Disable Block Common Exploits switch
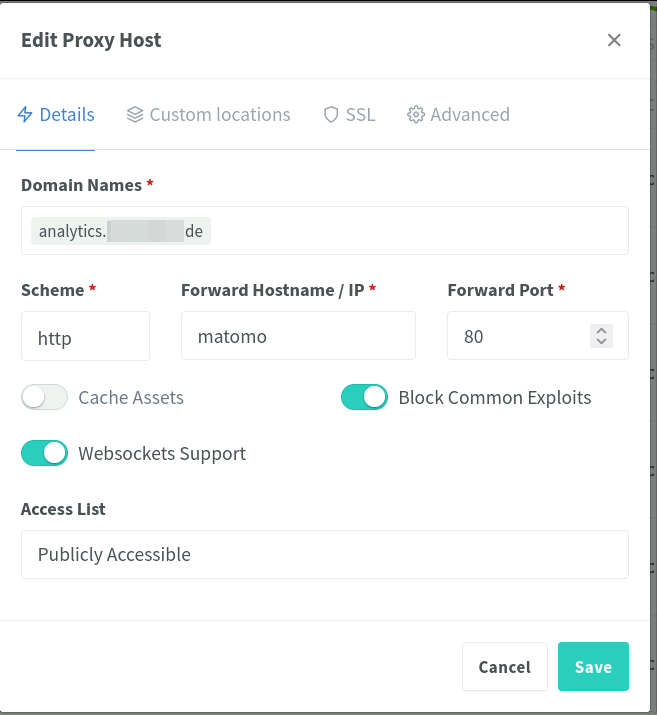Viewport: 657px width, 715px height. (x=364, y=397)
